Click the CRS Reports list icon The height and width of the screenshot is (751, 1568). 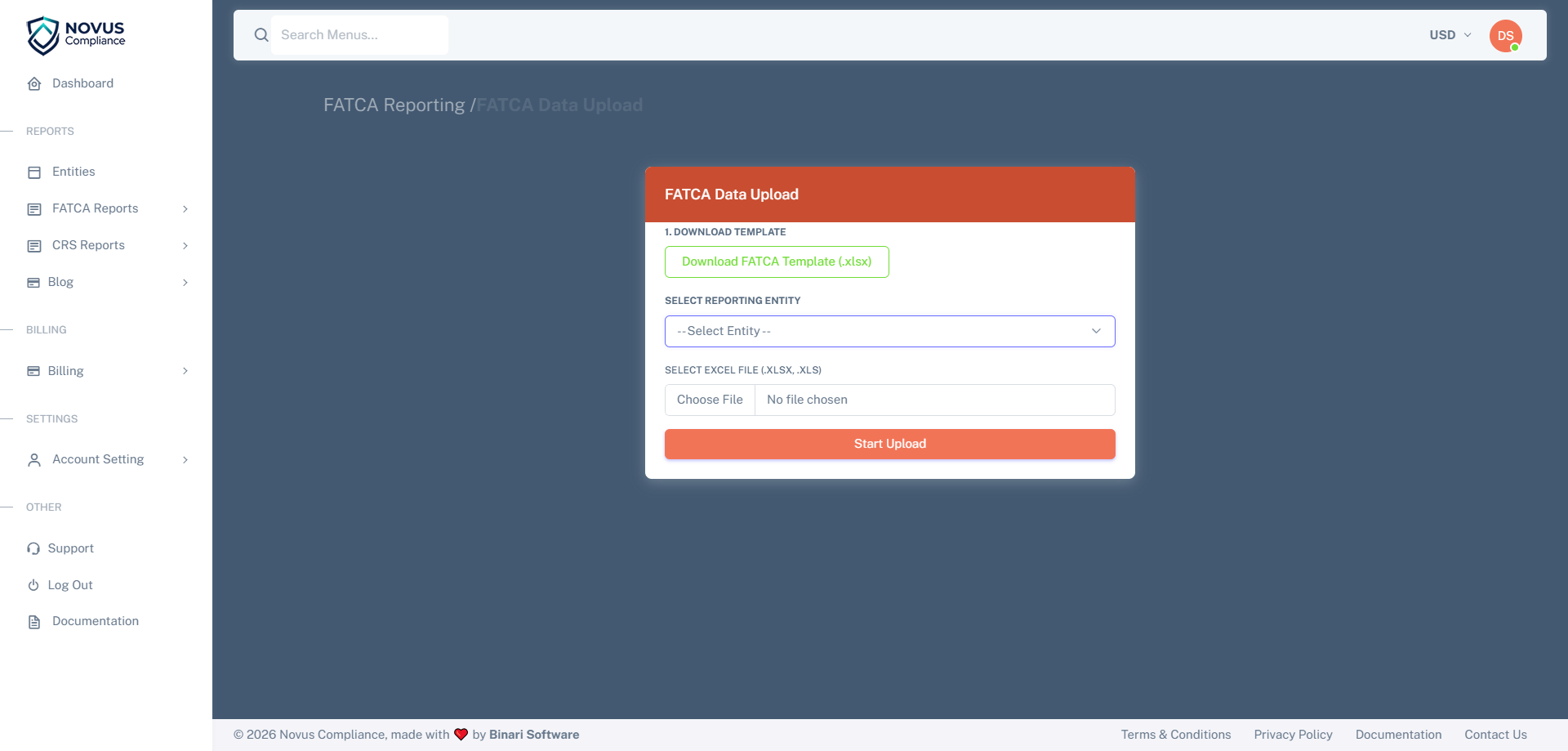pyautogui.click(x=34, y=246)
